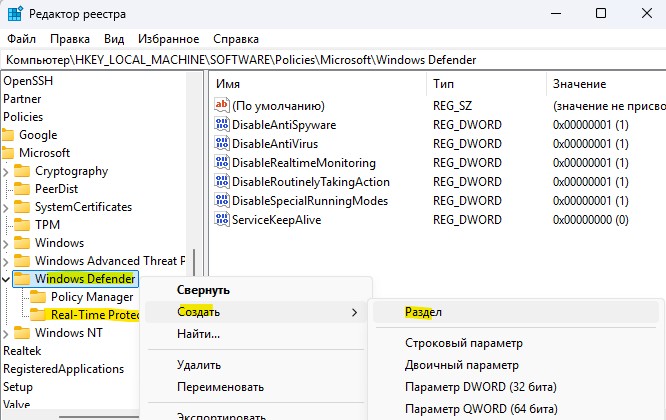Click the DisableAntiVirus DWORD value icon
Image resolution: width=666 pixels, height=420 pixels.
pos(222,144)
